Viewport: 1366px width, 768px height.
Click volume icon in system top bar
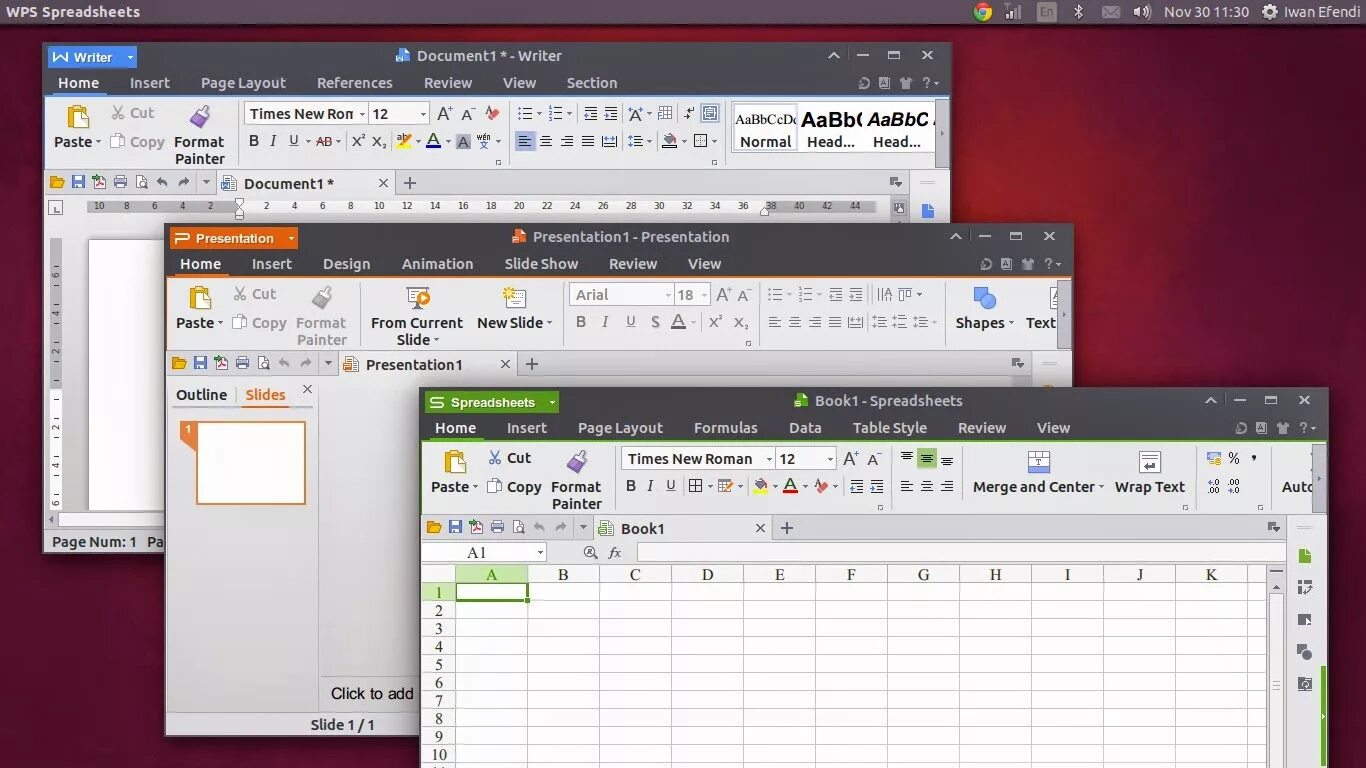coord(1142,12)
